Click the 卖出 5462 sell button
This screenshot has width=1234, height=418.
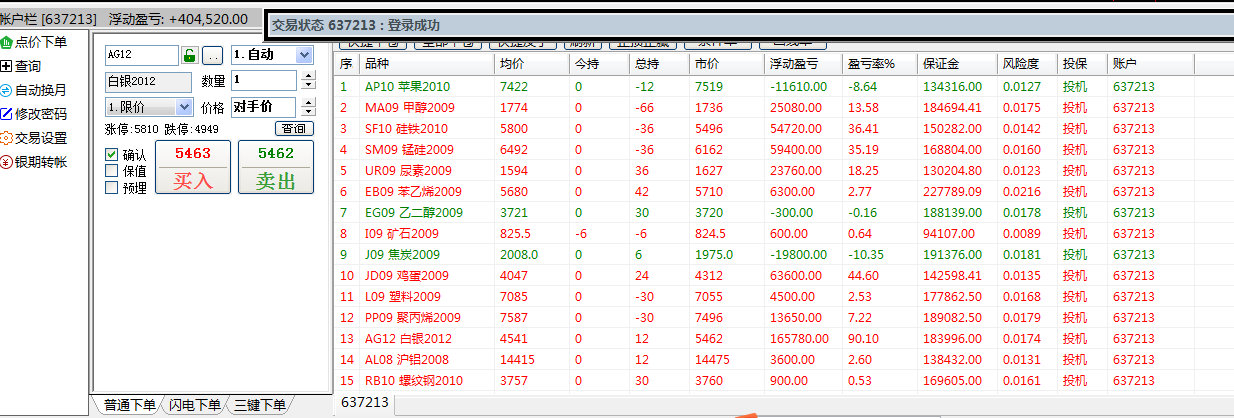point(276,167)
